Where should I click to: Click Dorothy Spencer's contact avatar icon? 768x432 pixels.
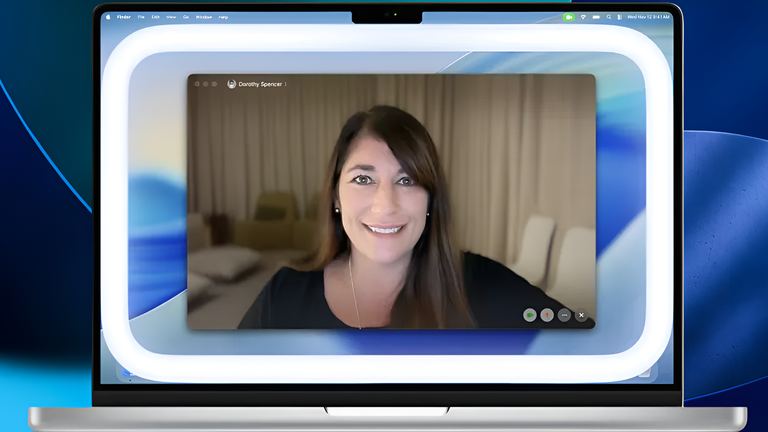(x=232, y=84)
